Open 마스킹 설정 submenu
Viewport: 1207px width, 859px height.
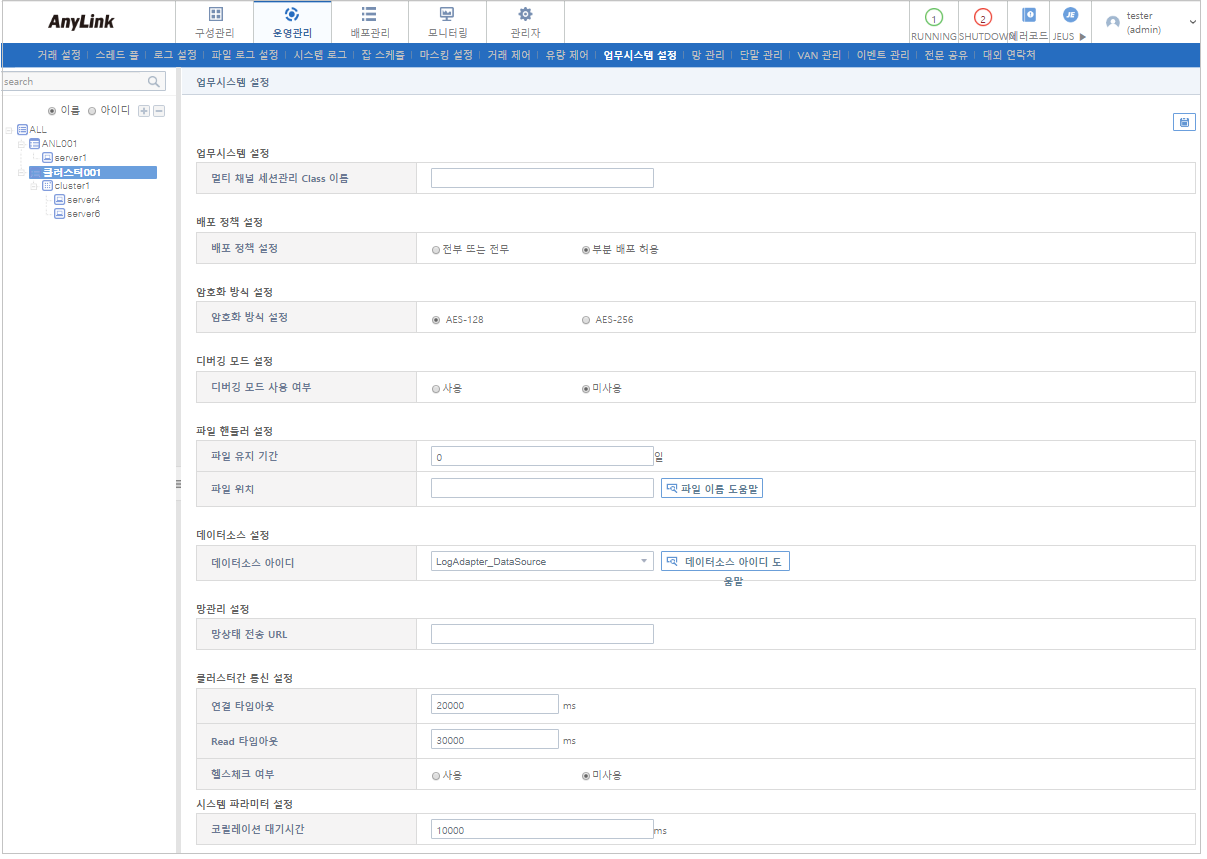[x=446, y=55]
